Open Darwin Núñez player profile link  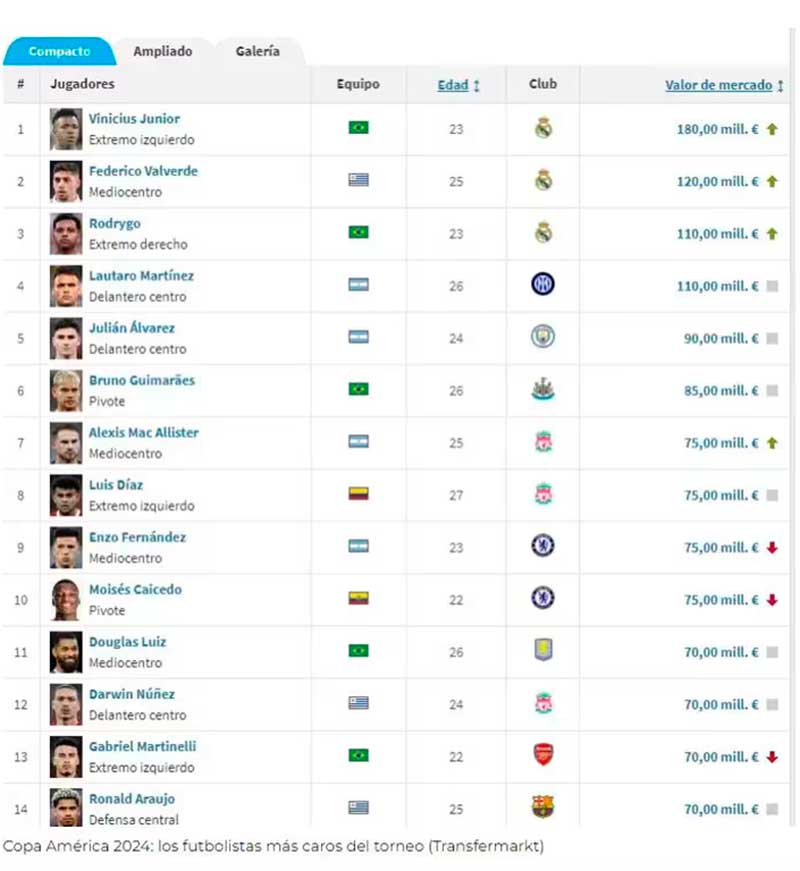tap(130, 694)
